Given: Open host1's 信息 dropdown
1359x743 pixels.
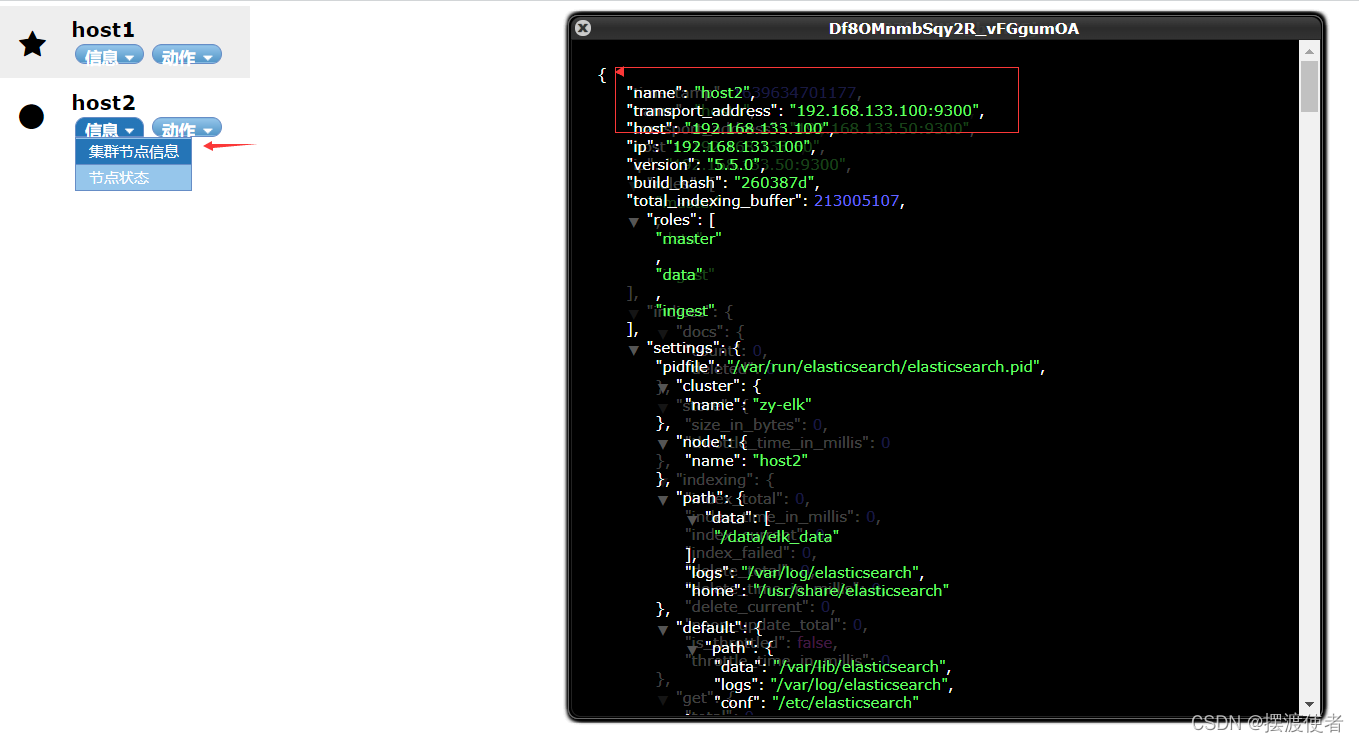Looking at the screenshot, I should [109, 56].
